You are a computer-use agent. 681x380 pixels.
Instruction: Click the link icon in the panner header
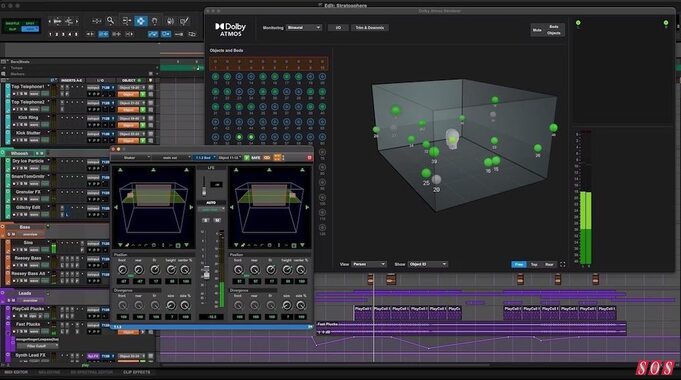tap(267, 158)
